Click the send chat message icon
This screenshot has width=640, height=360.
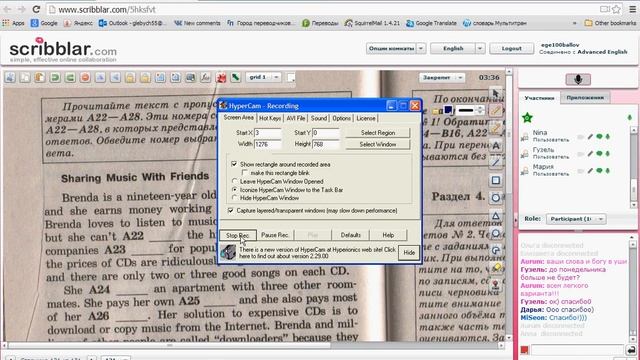(x=631, y=350)
